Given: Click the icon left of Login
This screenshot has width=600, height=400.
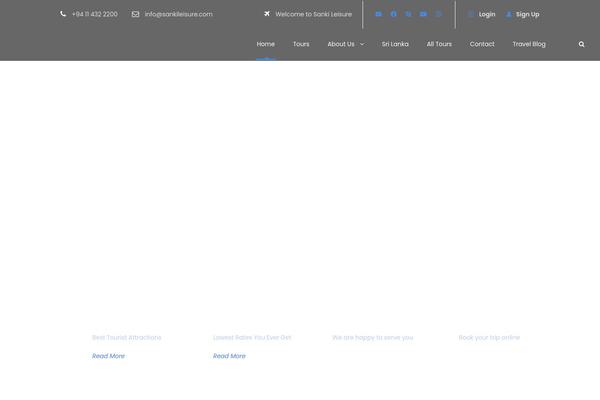Looking at the screenshot, I should click(x=471, y=14).
